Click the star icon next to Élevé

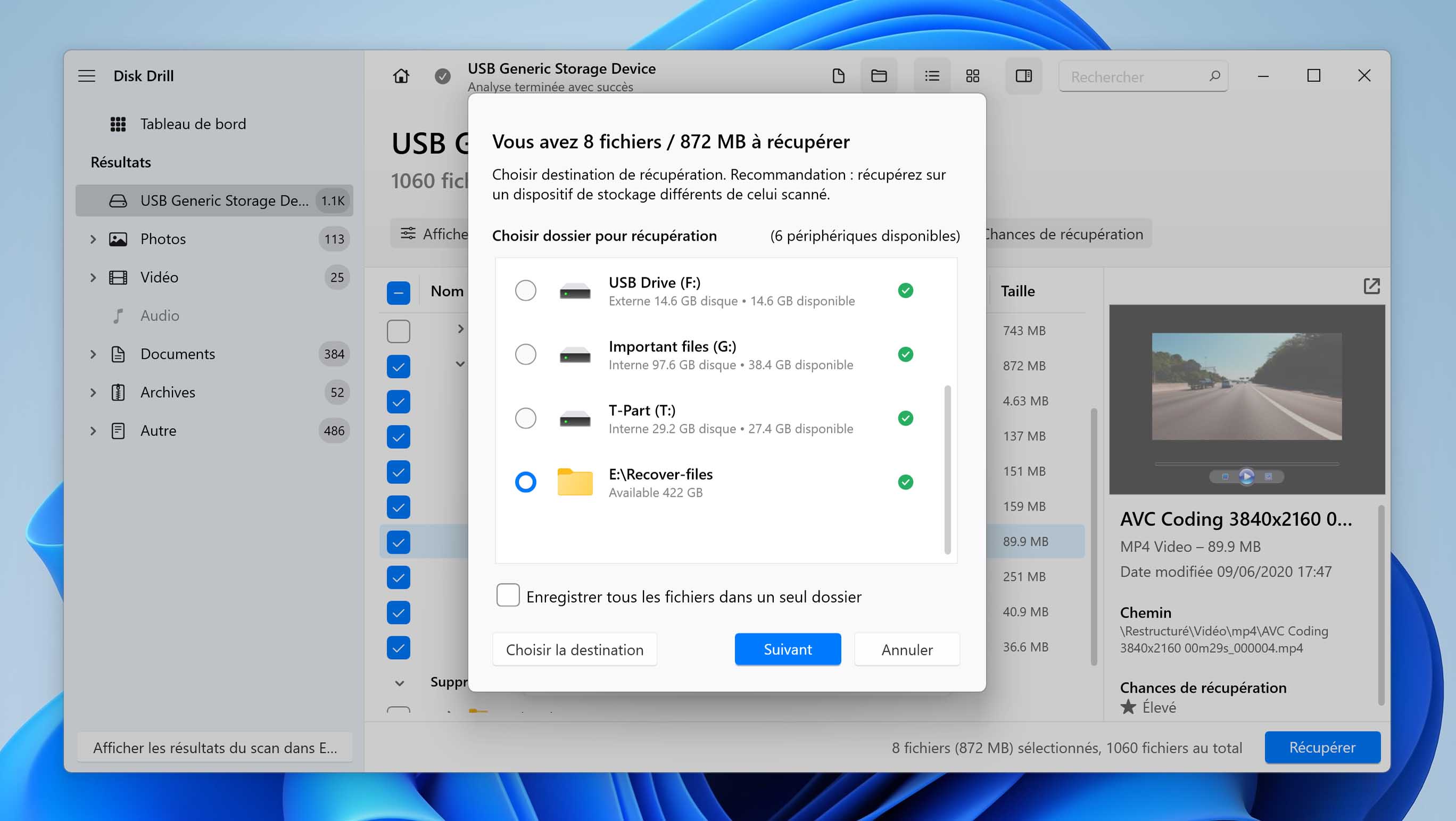[x=1129, y=707]
